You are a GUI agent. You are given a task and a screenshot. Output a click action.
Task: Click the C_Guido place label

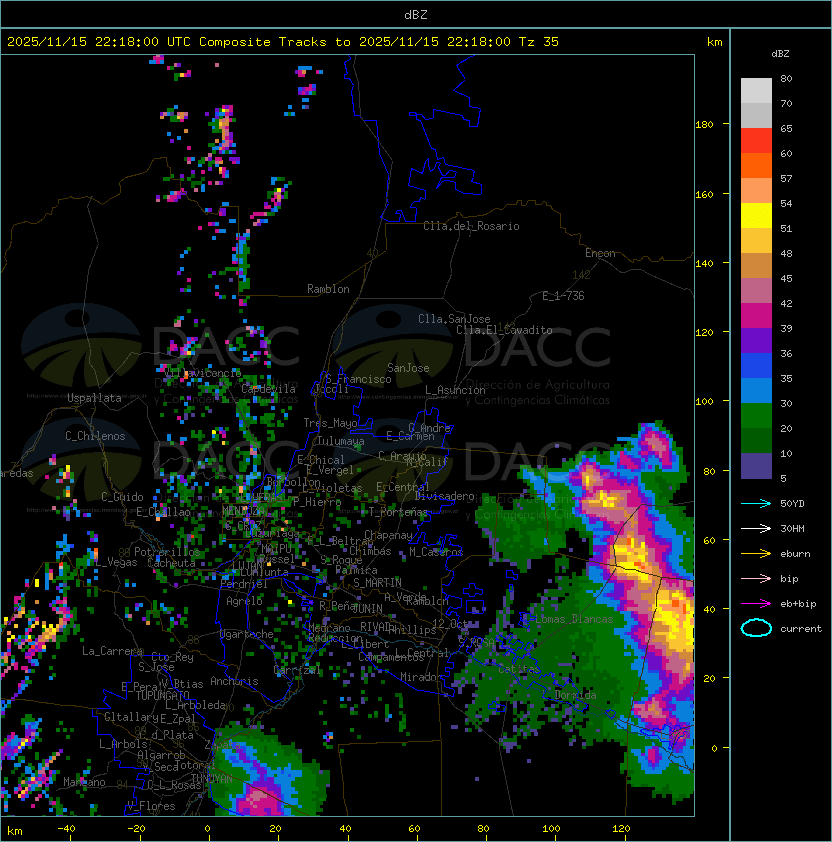pos(122,497)
